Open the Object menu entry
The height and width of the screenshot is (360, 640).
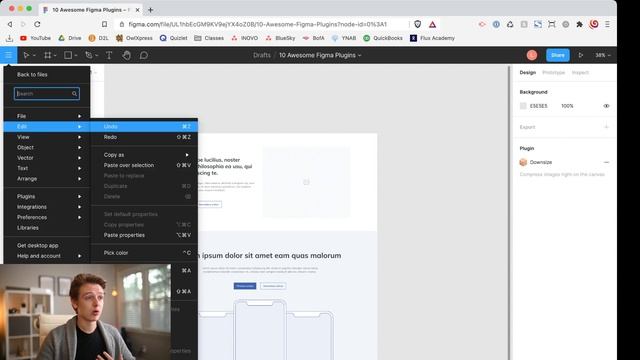47,147
